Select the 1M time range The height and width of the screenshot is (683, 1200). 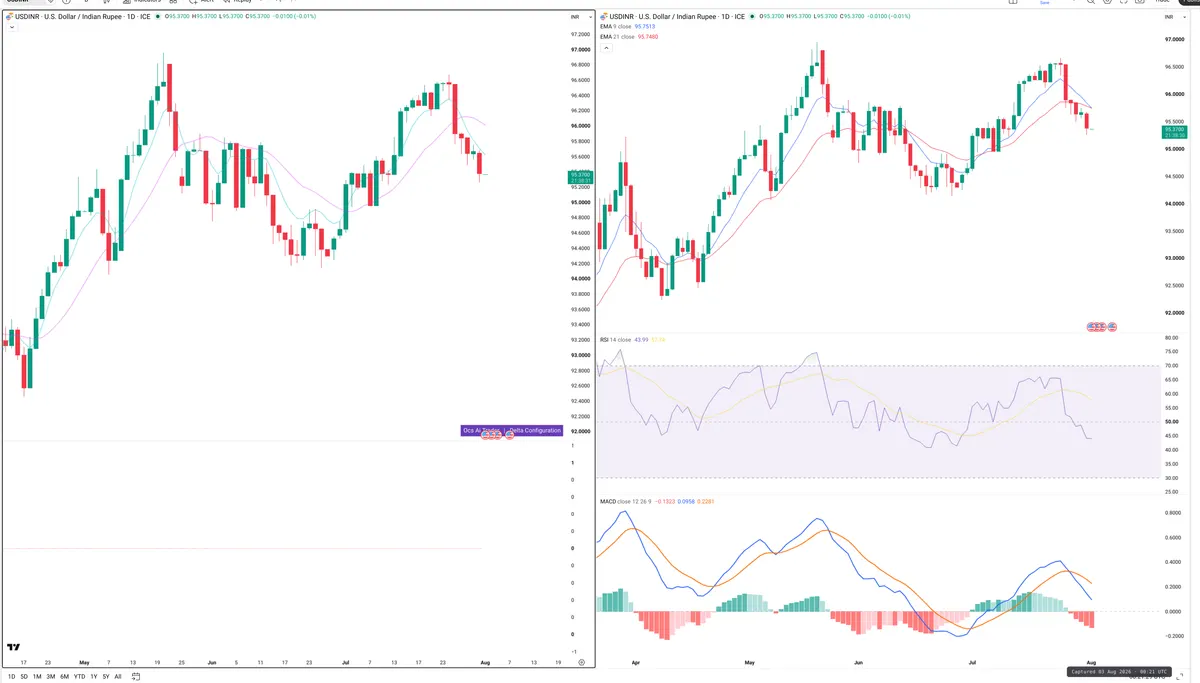37,676
